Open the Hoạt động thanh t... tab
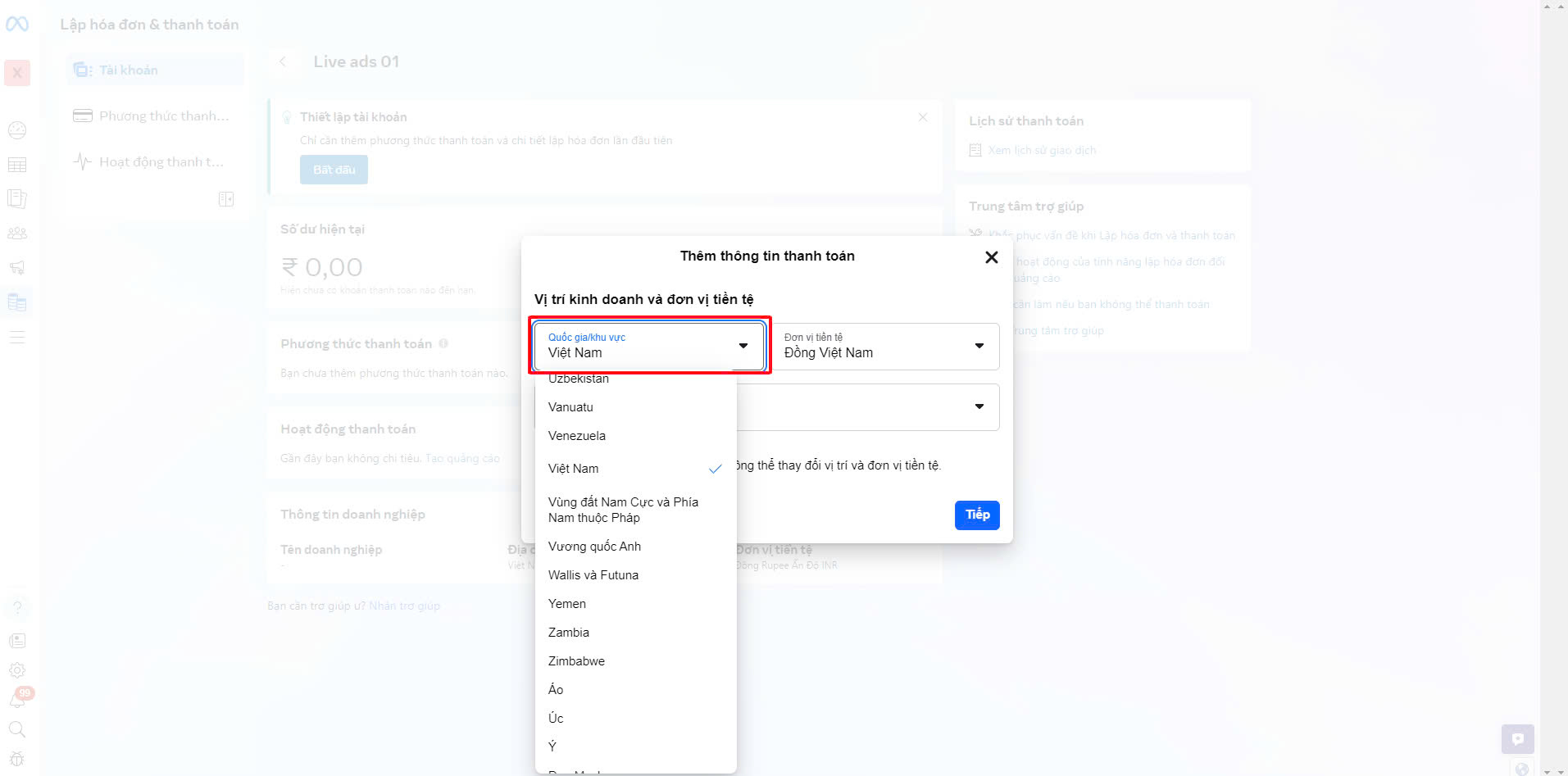This screenshot has height=776, width=1568. click(x=155, y=161)
